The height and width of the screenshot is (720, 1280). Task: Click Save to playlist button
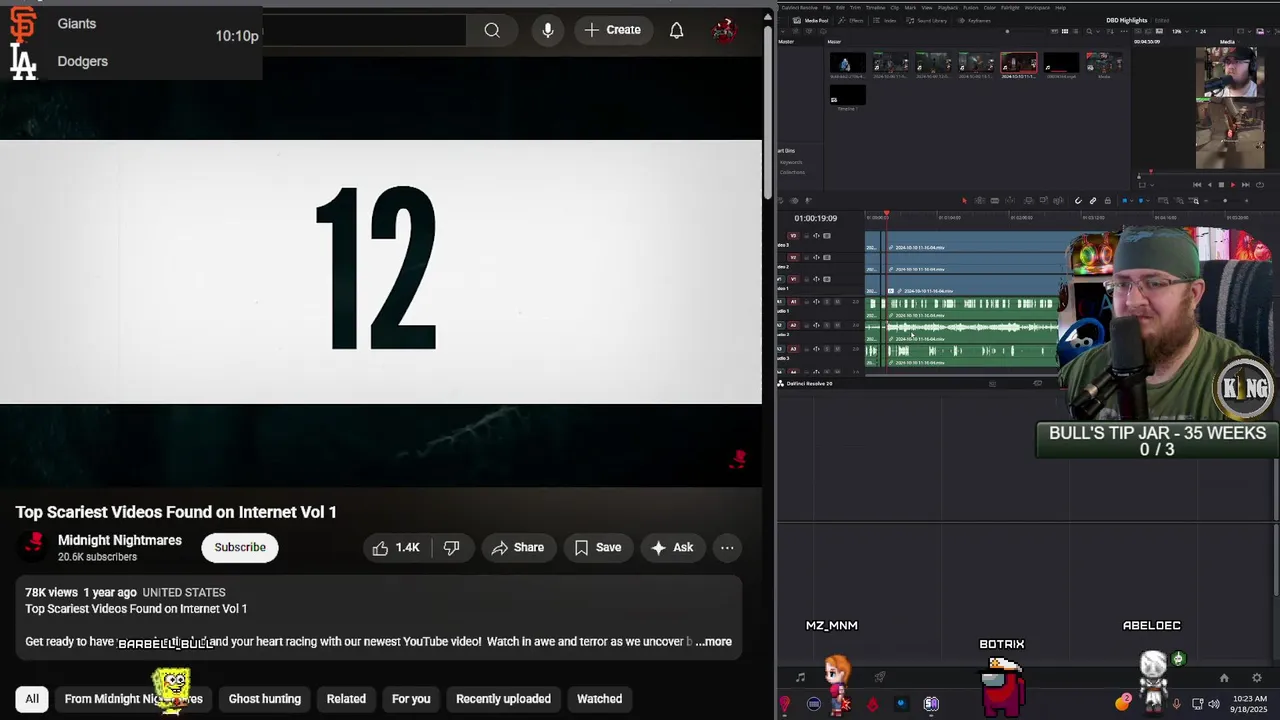coord(598,547)
